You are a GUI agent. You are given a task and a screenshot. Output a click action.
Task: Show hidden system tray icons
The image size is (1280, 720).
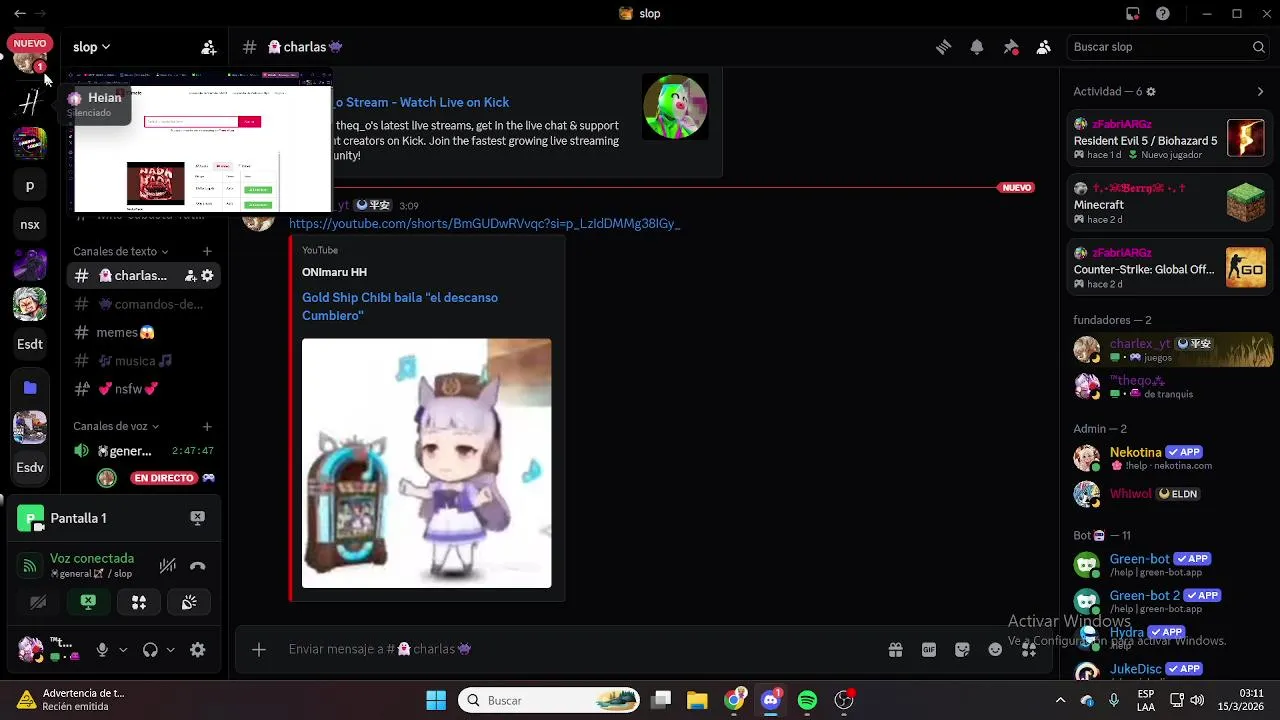1060,700
